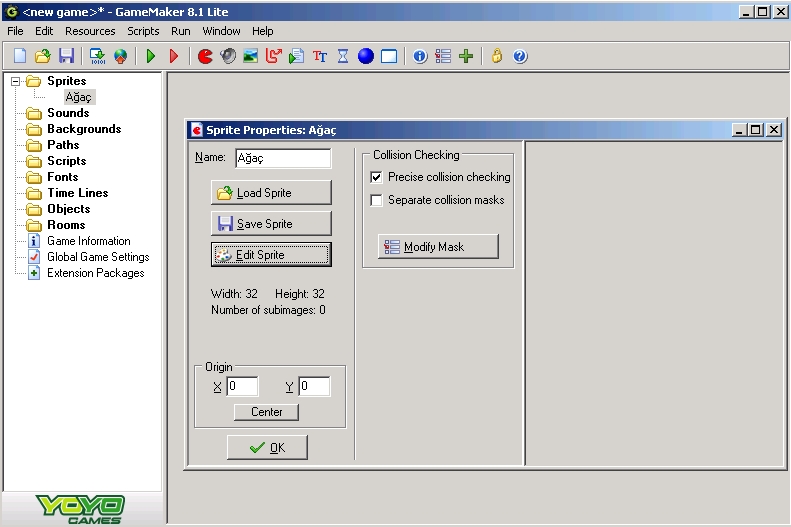Viewport: 791px width, 527px height.
Task: Create an object using the blue ball icon
Action: pos(366,56)
